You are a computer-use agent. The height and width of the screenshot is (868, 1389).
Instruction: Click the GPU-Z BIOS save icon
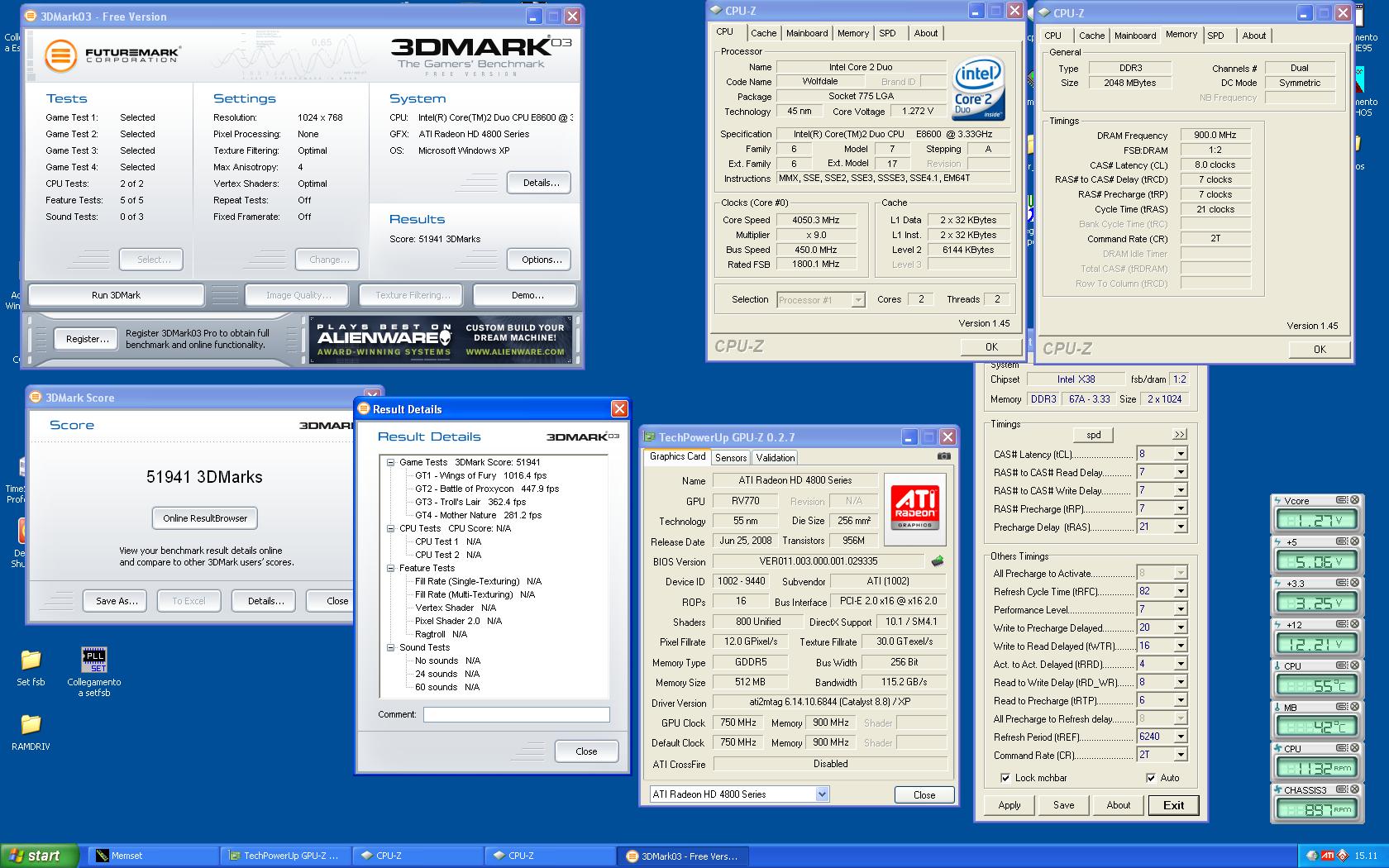tap(937, 561)
